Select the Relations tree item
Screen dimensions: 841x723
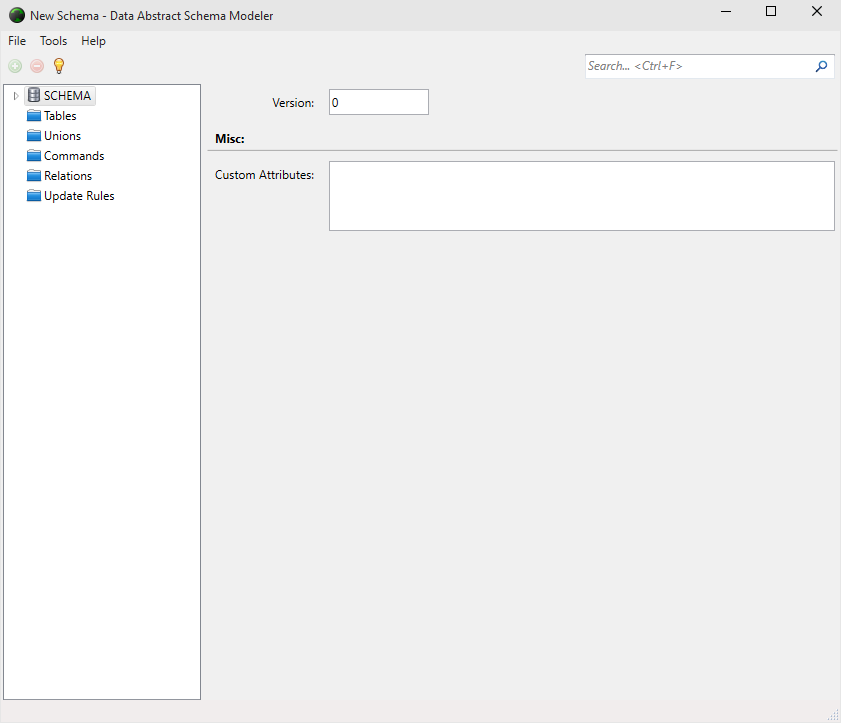point(68,176)
